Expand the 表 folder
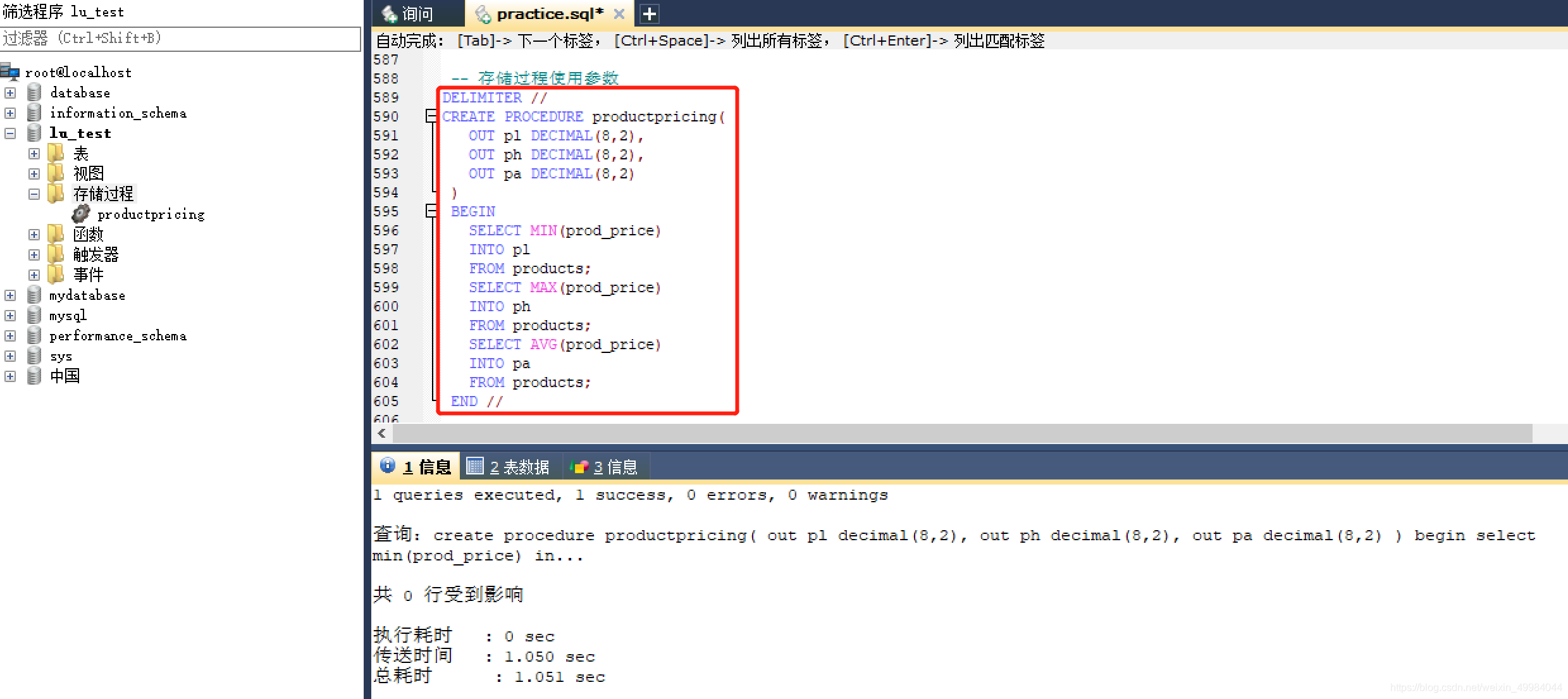Screen dimensions: 1568x699 (x=34, y=154)
